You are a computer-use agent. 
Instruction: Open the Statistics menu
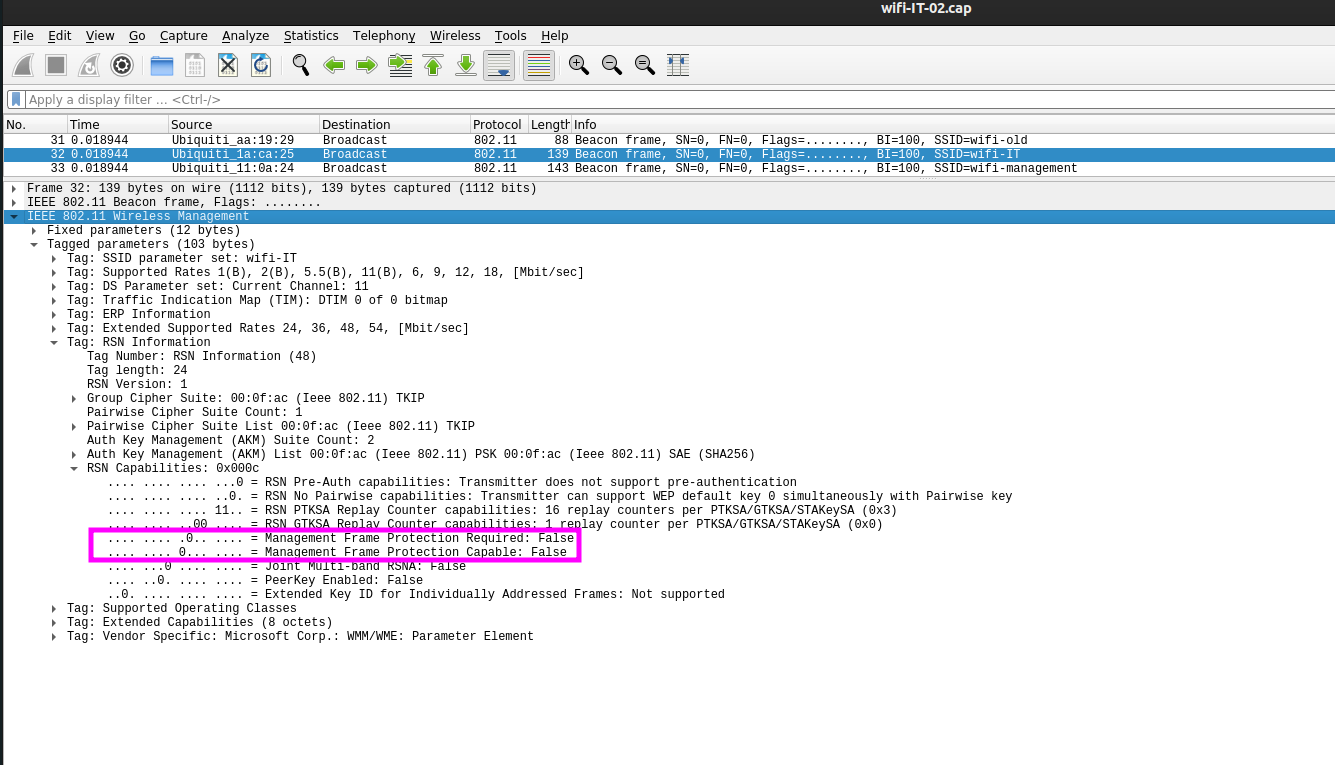[x=311, y=36]
